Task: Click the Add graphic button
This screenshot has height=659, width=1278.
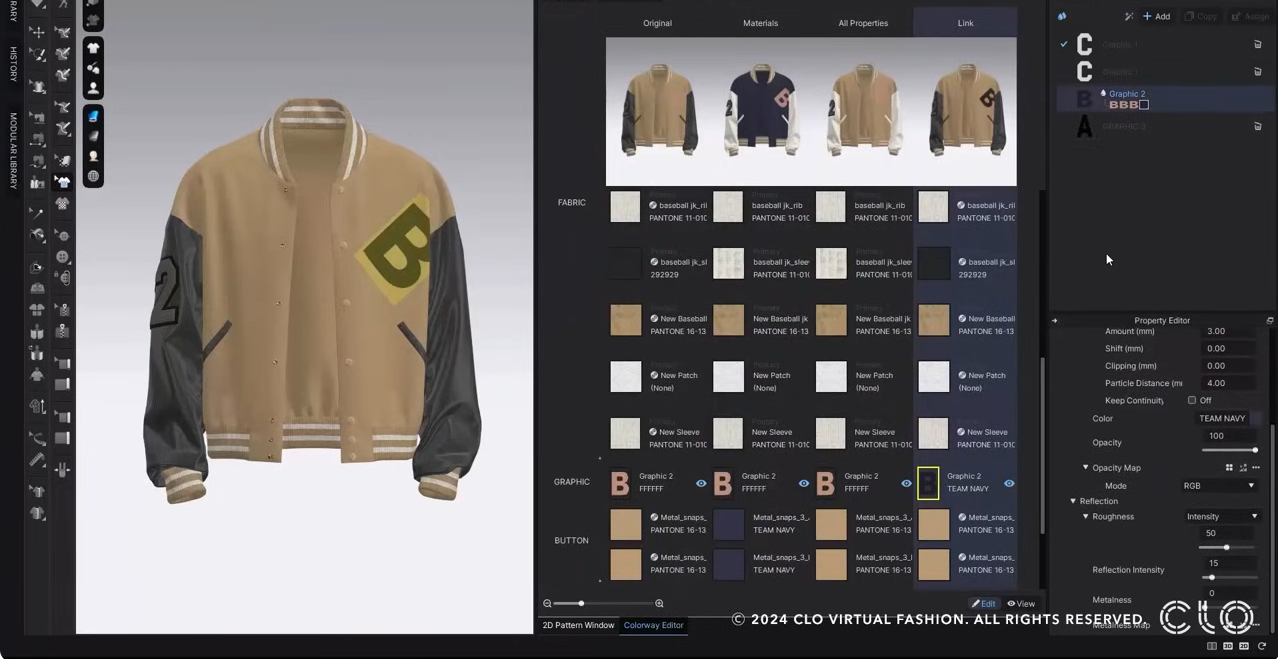Action: [x=1157, y=16]
